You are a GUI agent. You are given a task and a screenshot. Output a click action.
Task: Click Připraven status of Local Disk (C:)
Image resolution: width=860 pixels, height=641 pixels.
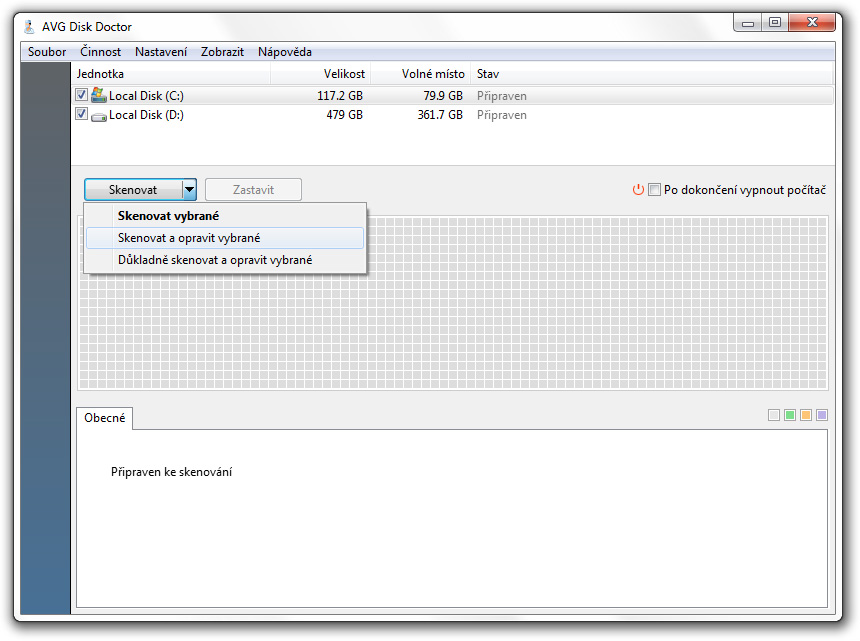pyautogui.click(x=502, y=96)
